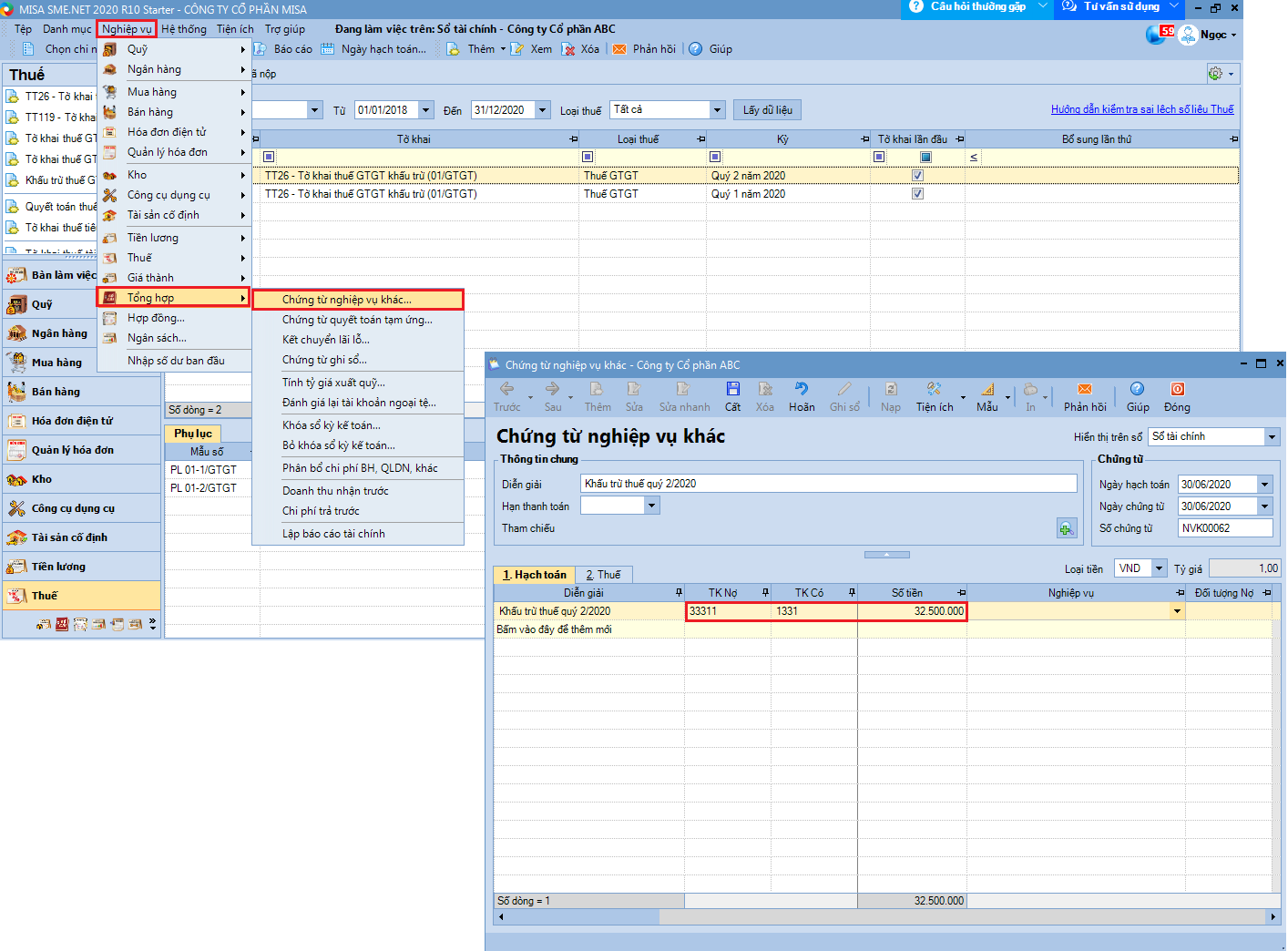Open Tiền lương module in left sidebar
The image size is (1288, 951).
pyautogui.click(x=82, y=567)
